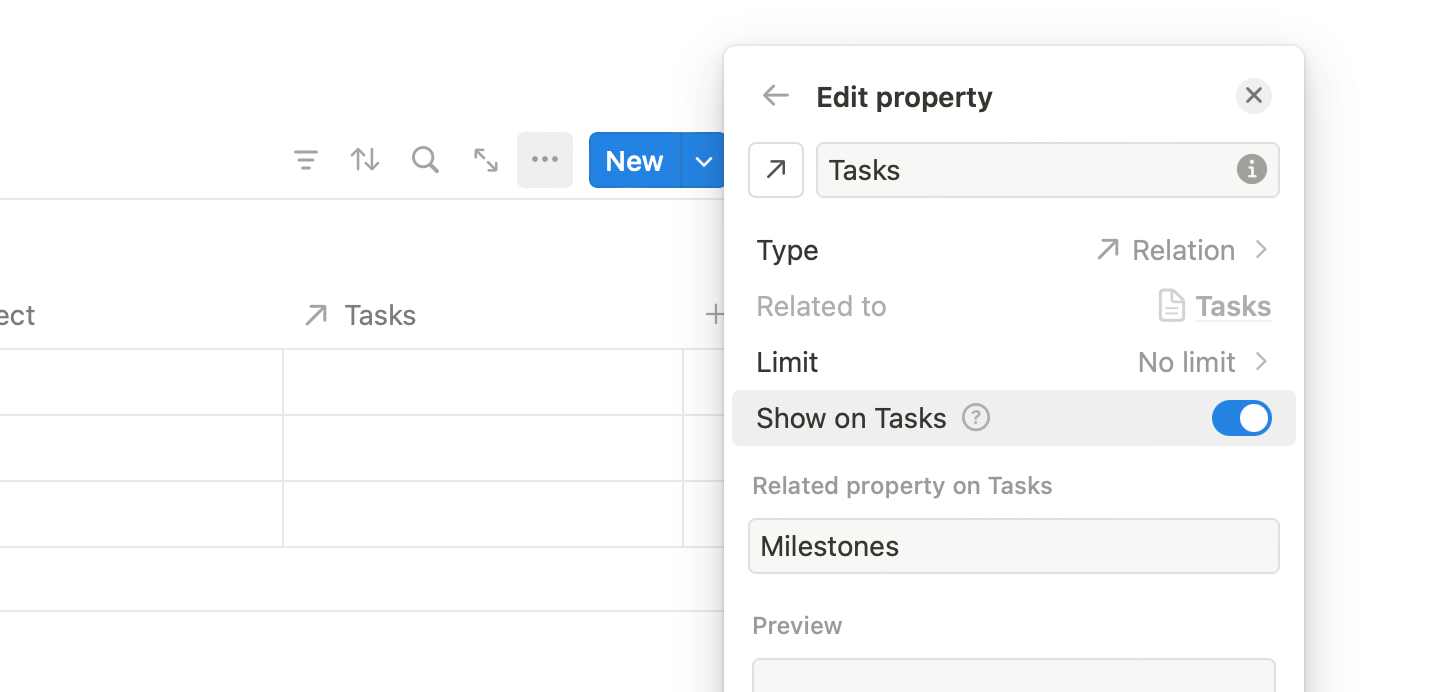
Task: Turn off the Show on Tasks toggle
Action: [x=1241, y=418]
